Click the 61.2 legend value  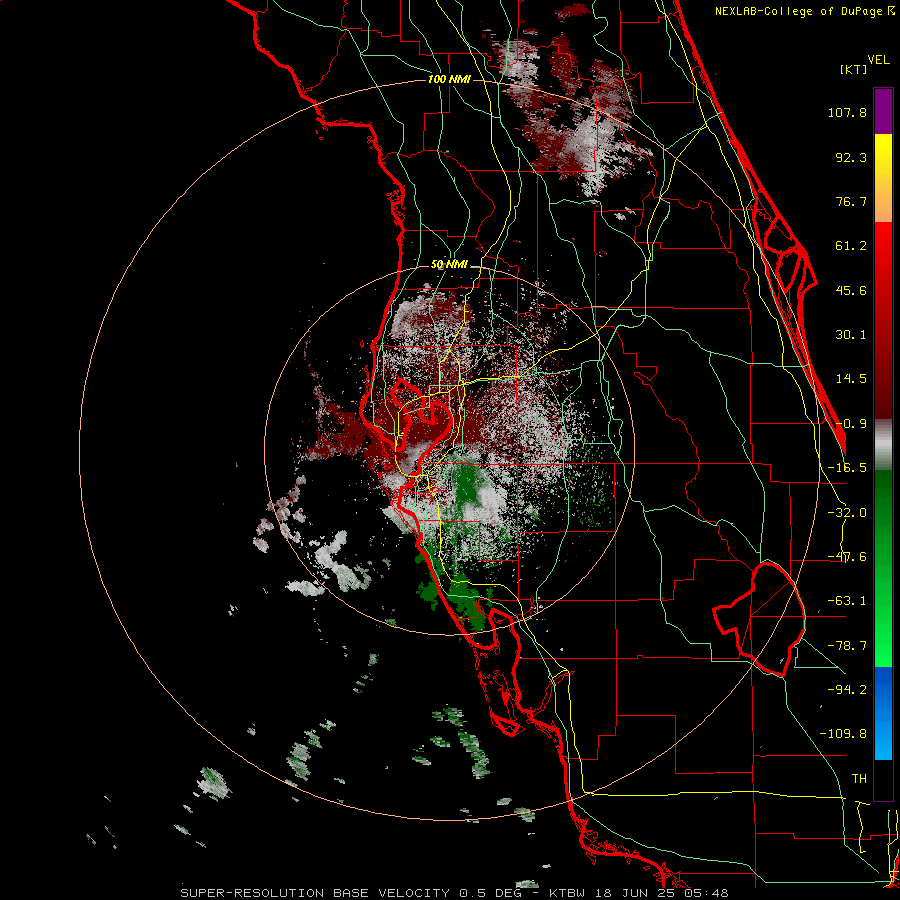click(851, 246)
